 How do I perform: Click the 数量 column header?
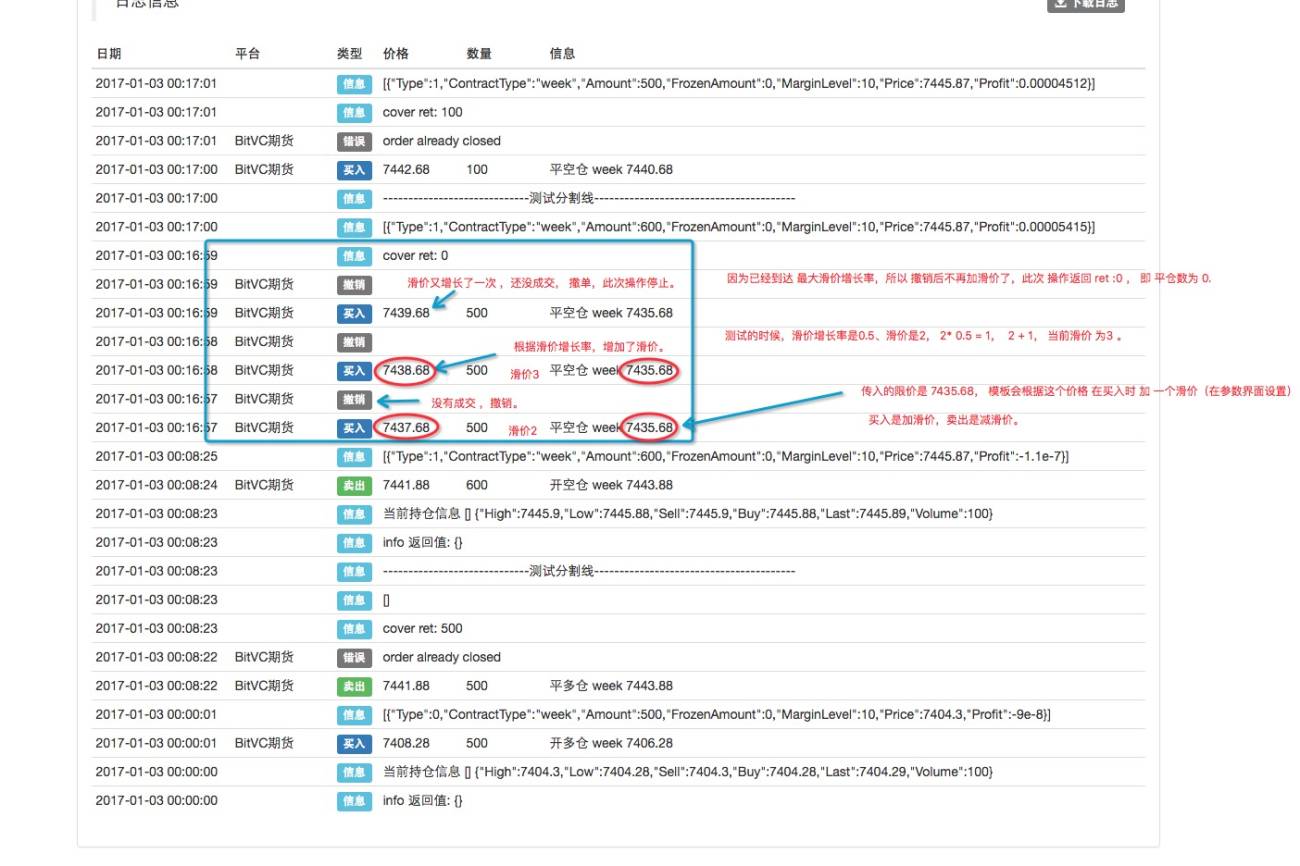click(x=479, y=54)
